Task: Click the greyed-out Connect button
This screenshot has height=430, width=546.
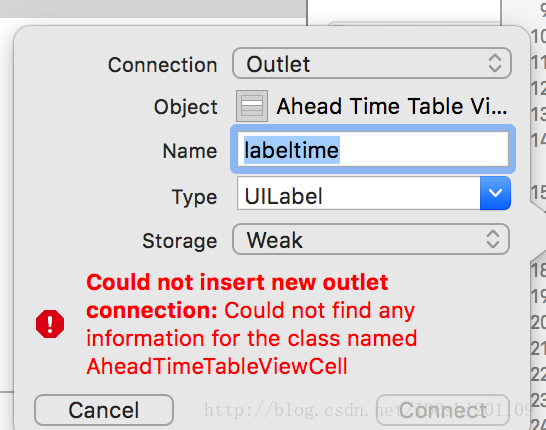Action: coord(443,410)
